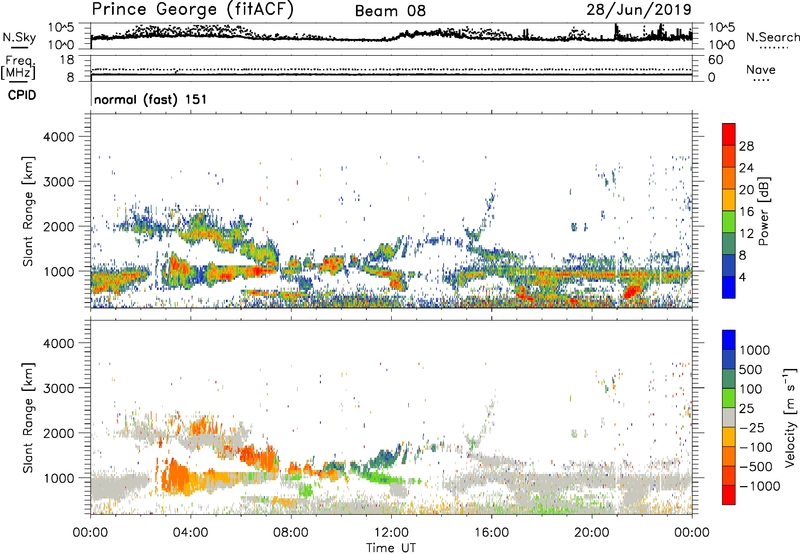Pick the blue top segment of the velocity colorbar
This screenshot has height=554, width=800.
729,340
